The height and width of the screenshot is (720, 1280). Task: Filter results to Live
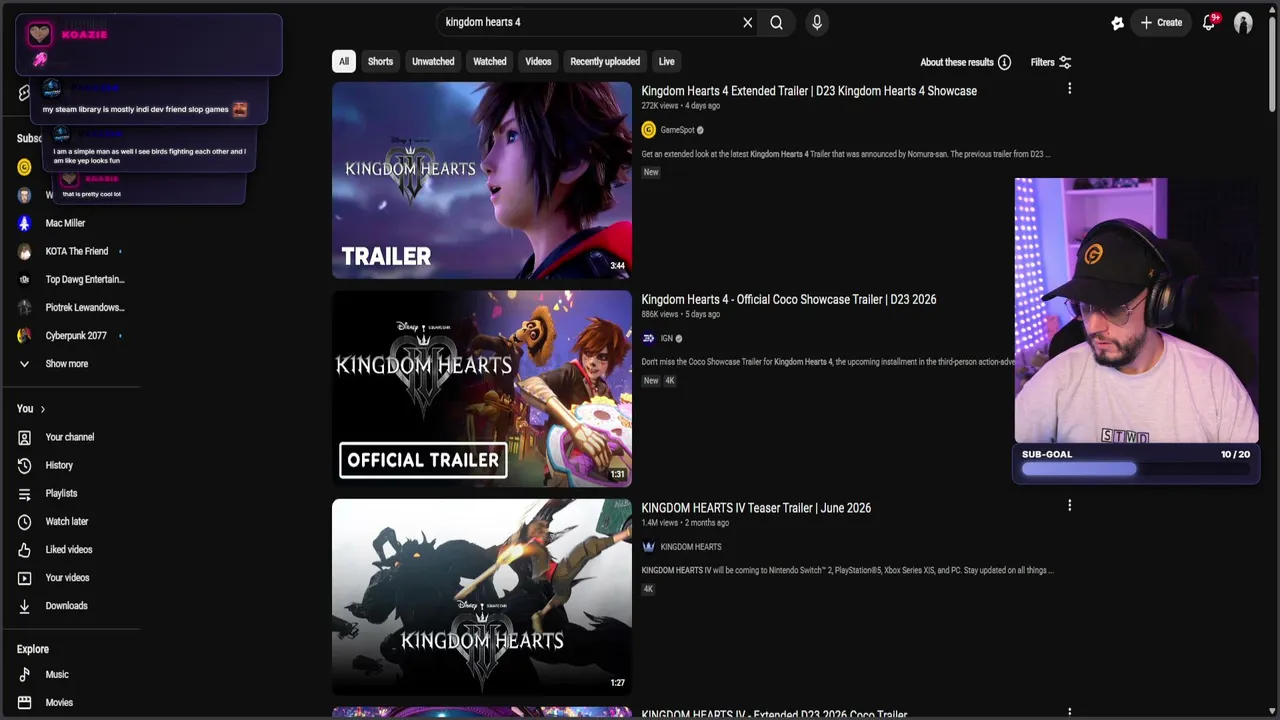coord(666,62)
